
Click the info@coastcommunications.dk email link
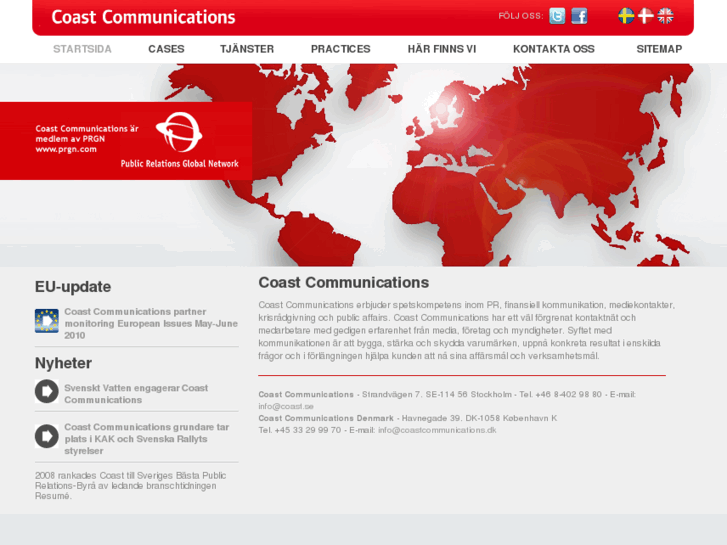437,430
